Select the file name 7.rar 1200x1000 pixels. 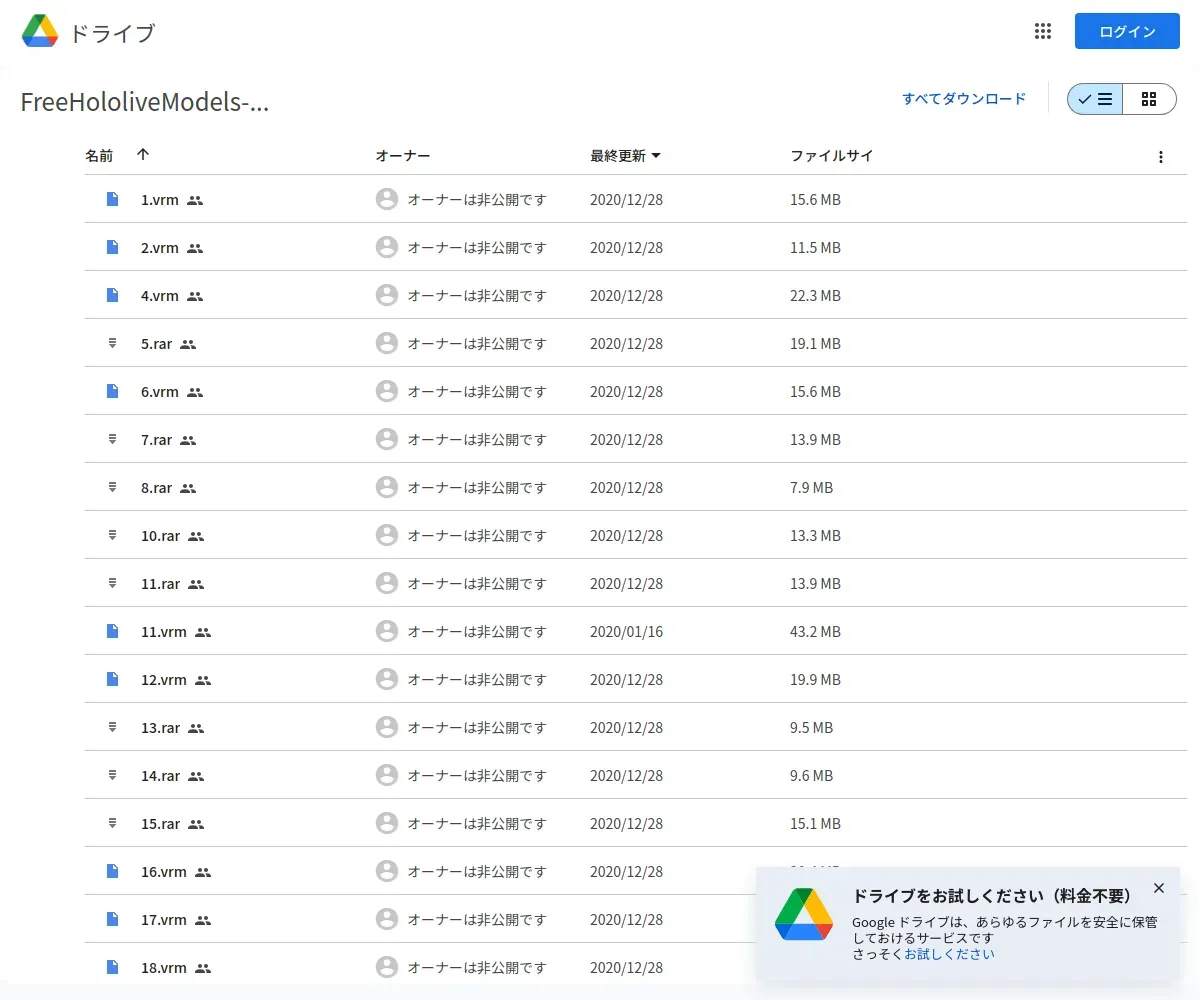pos(157,440)
